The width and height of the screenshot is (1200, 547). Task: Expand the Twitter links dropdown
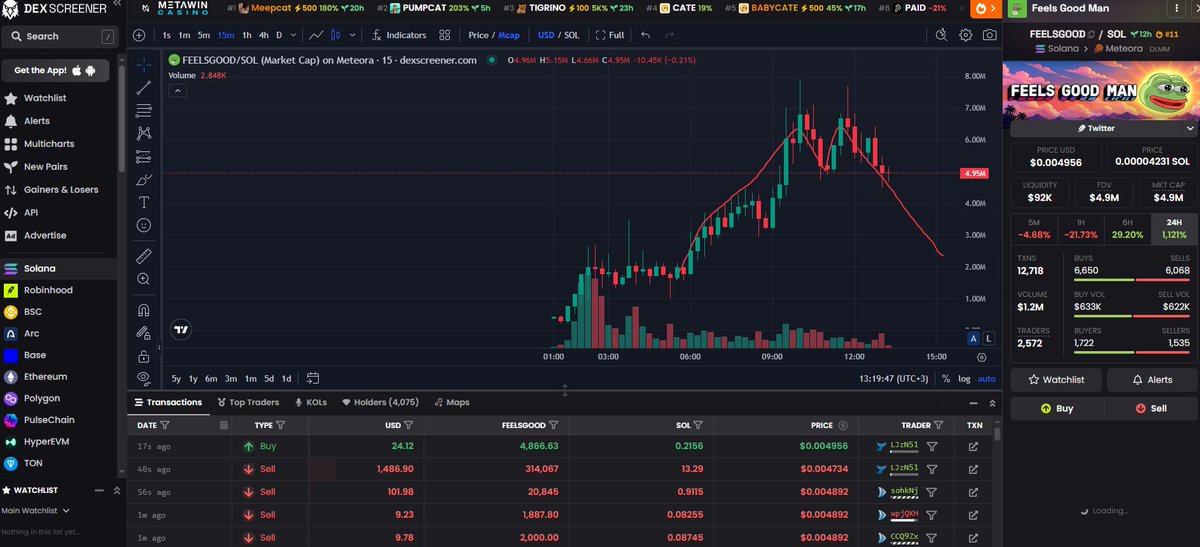pos(1189,128)
